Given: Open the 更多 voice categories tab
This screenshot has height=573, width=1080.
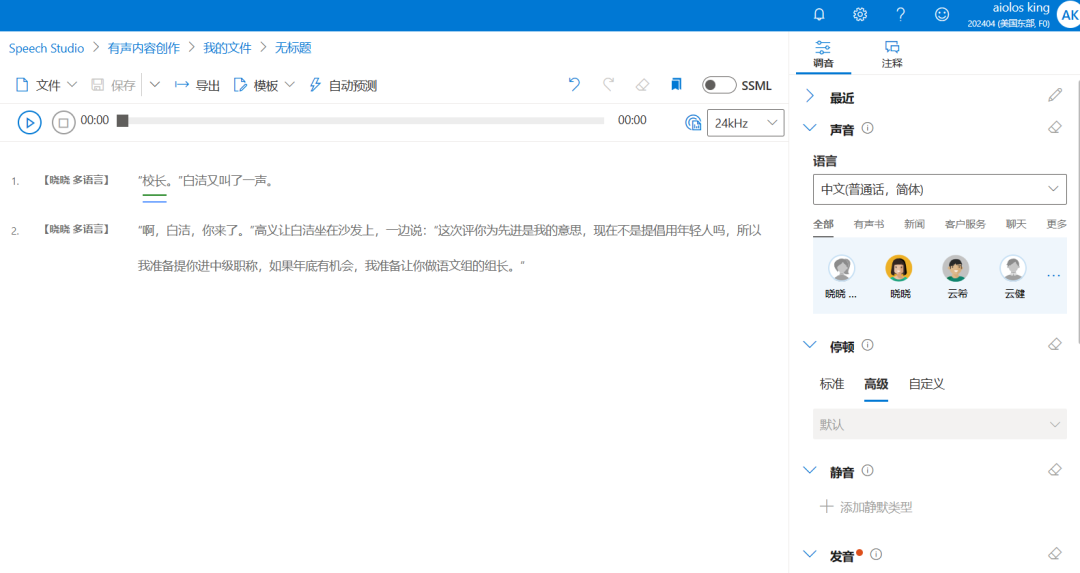Looking at the screenshot, I should tap(1057, 225).
